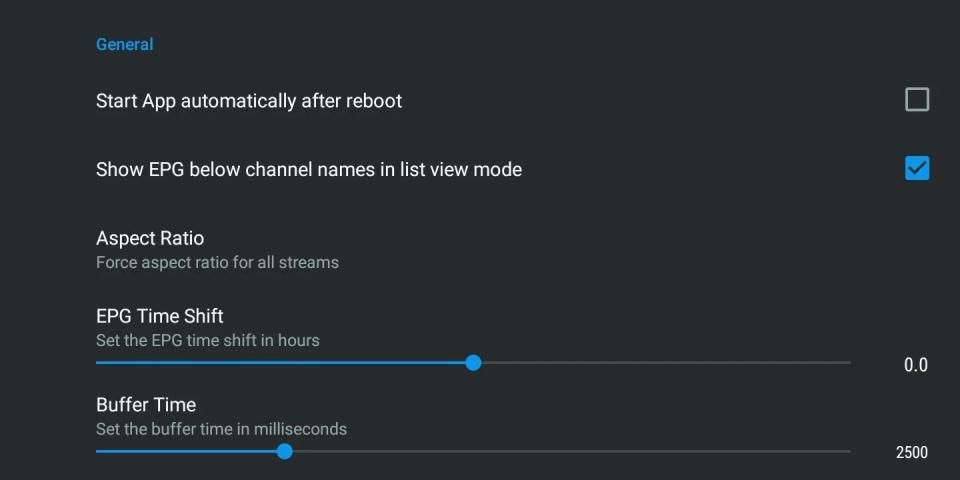Click the General section header
Viewport: 960px width, 480px height.
tap(124, 44)
